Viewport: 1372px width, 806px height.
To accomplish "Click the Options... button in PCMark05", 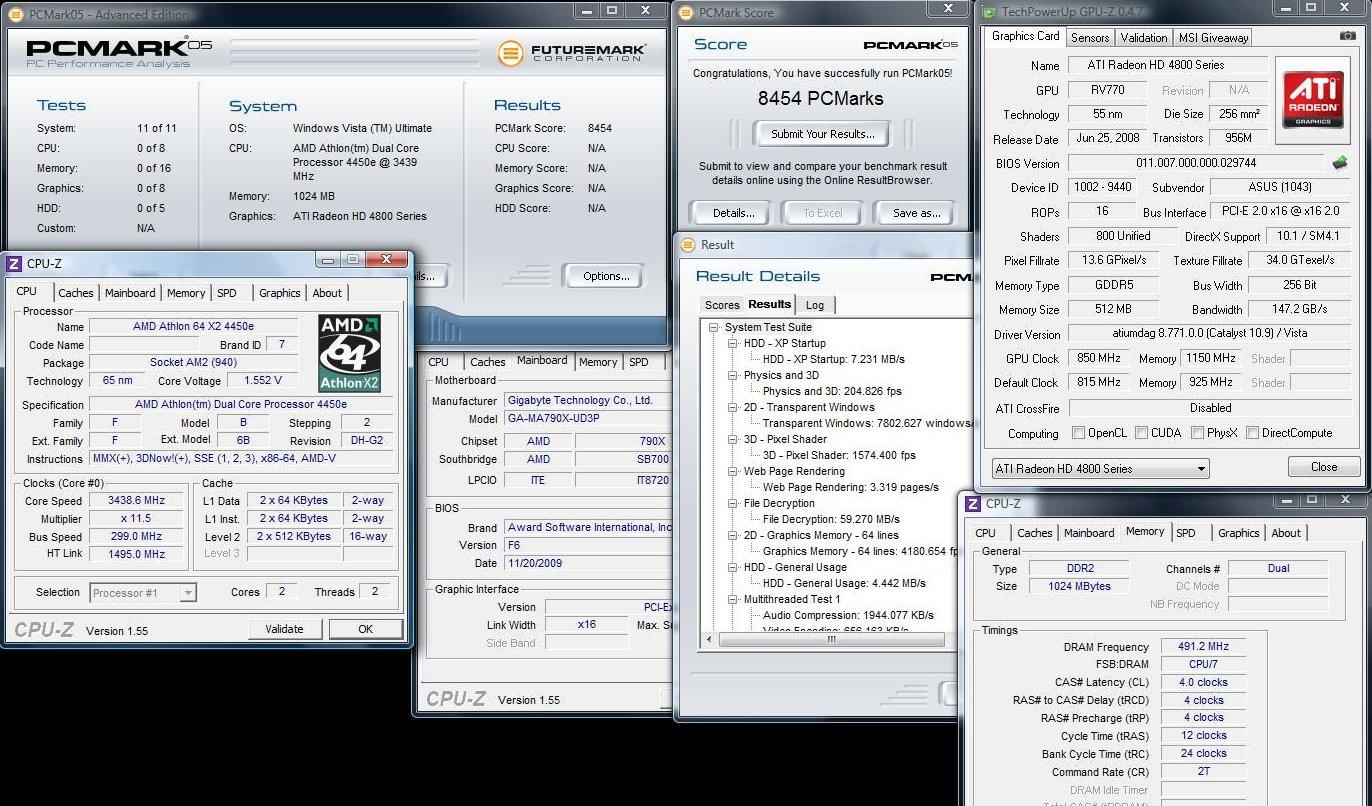I will [606, 276].
